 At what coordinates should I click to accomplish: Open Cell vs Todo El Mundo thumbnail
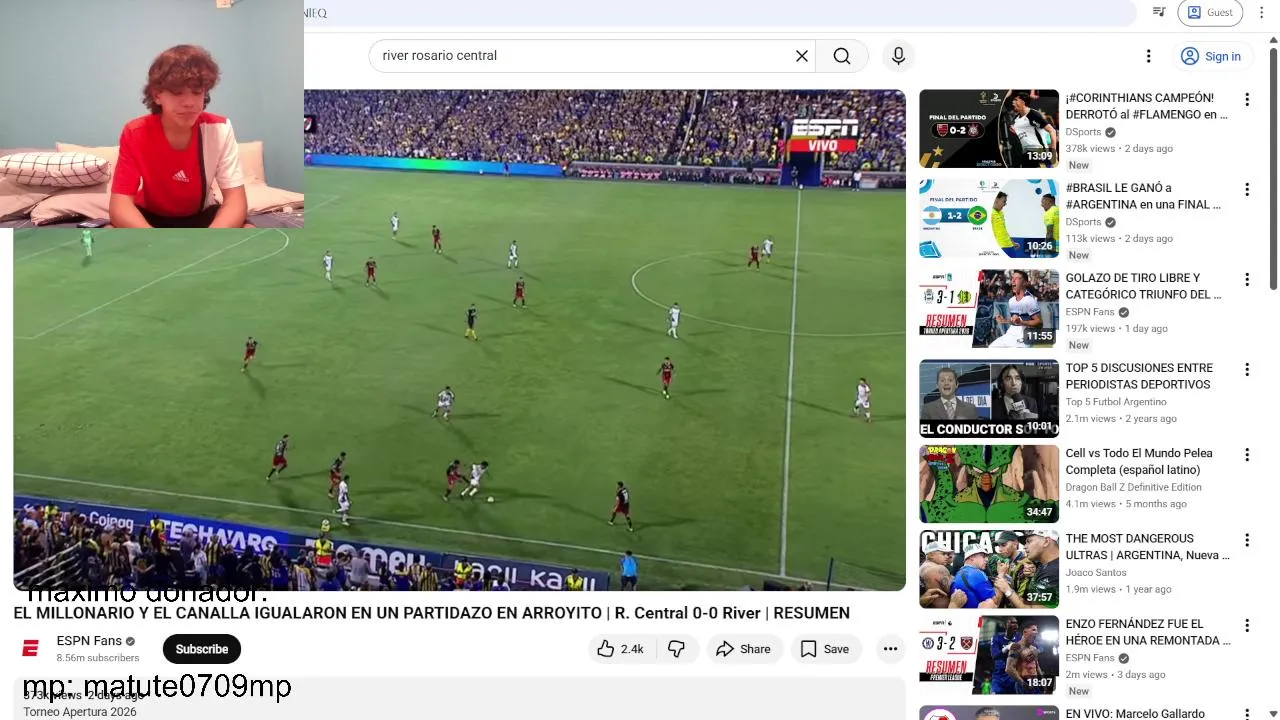[989, 484]
